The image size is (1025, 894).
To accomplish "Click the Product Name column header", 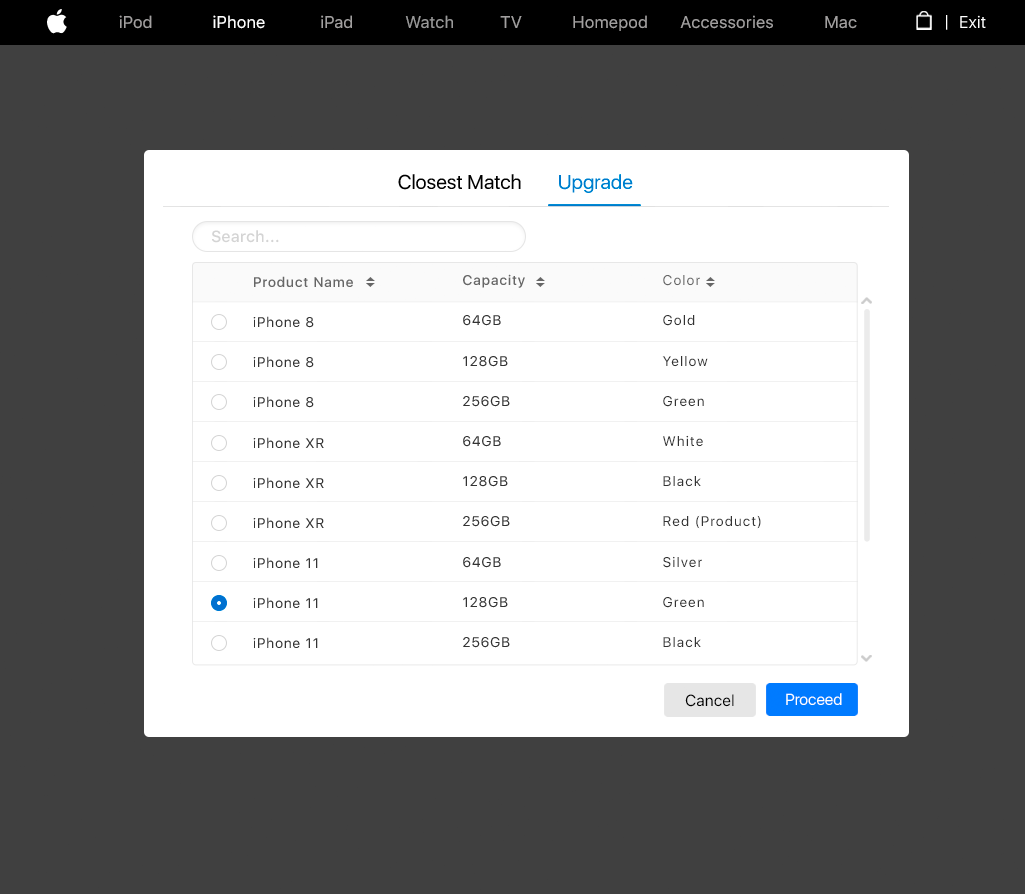I will (x=303, y=282).
